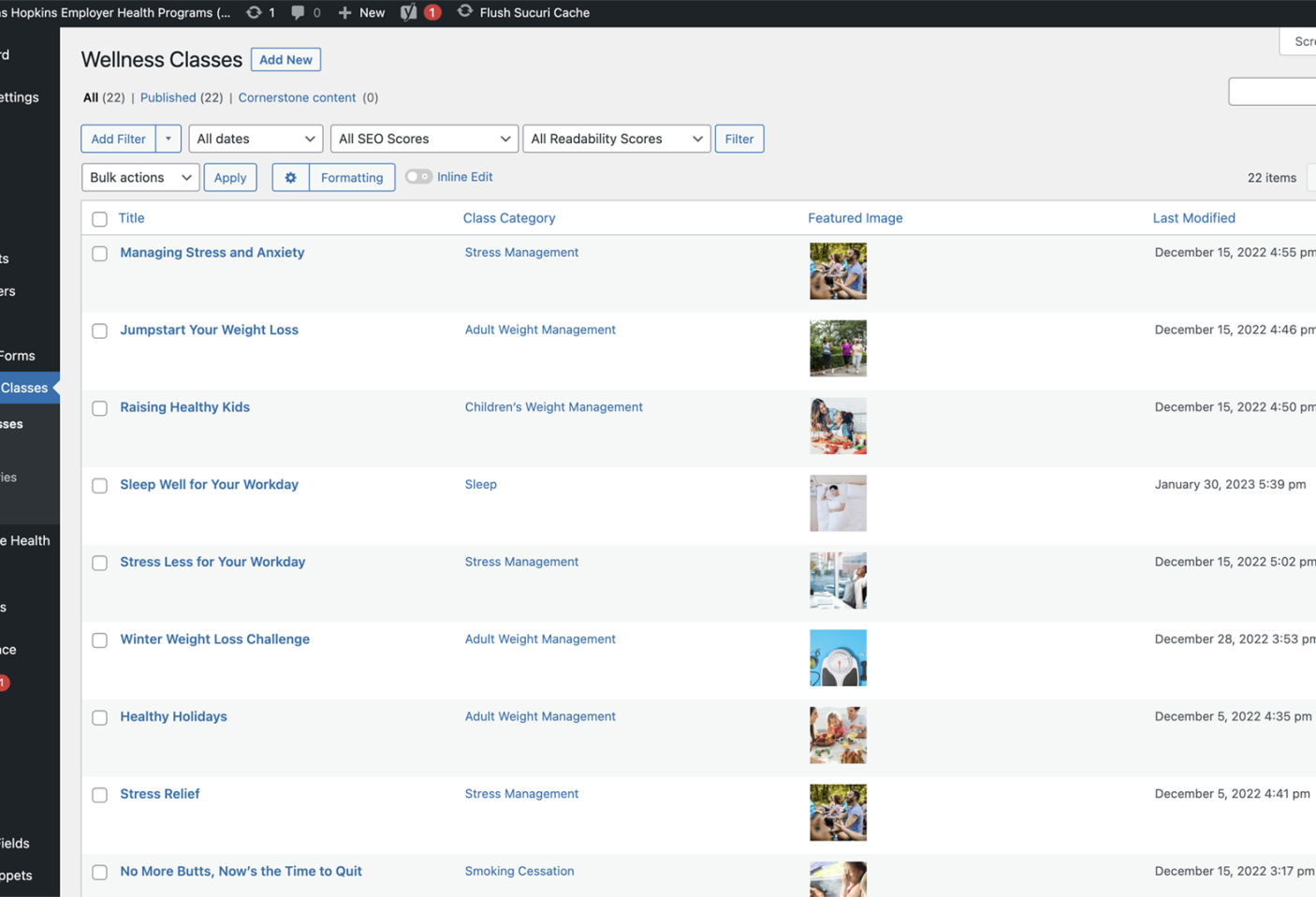Expand the Add Filter arrow menu
The height and width of the screenshot is (897, 1316).
[168, 139]
